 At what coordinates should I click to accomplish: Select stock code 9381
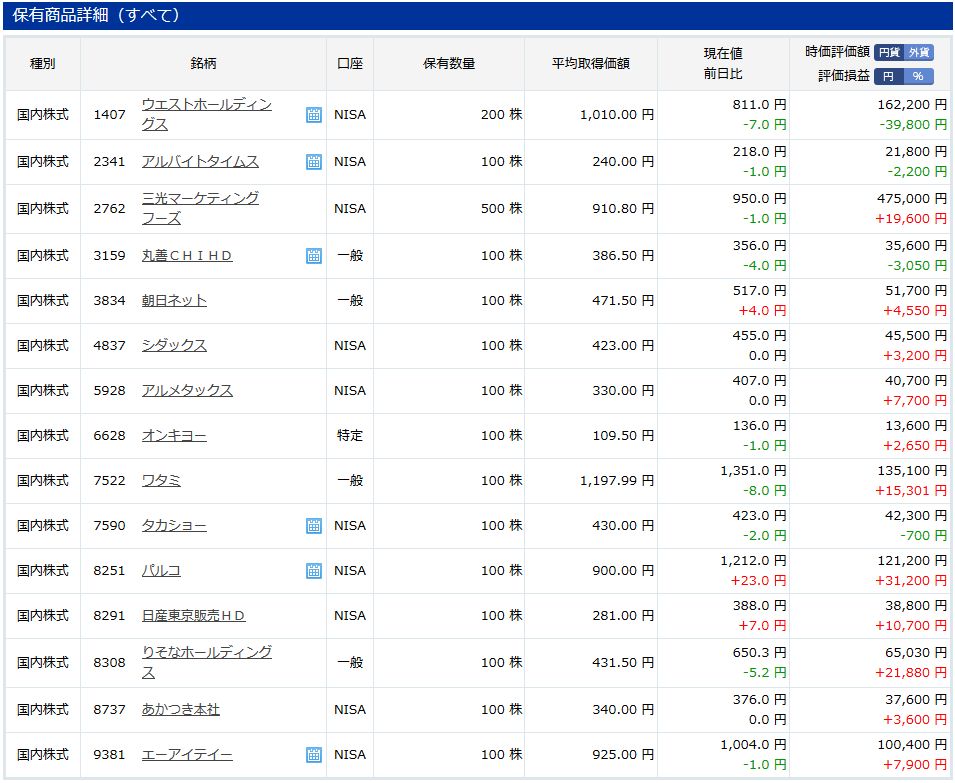point(109,754)
